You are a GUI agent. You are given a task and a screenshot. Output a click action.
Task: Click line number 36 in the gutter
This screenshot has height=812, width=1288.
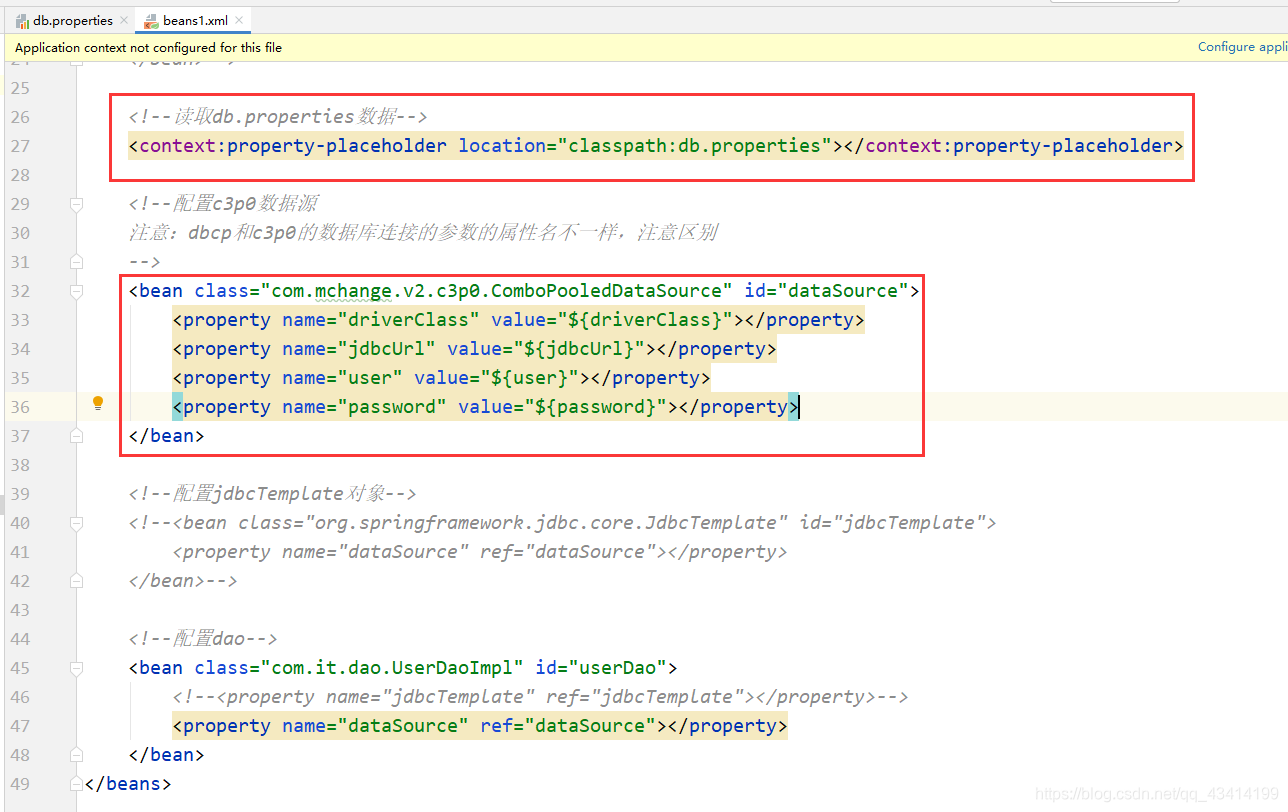pyautogui.click(x=20, y=407)
